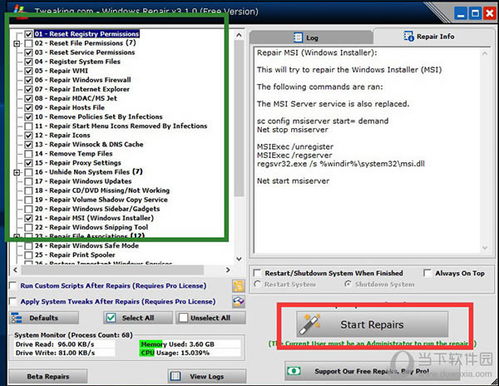Tick Restart/Shutdown System When Finished
499x386 pixels.
[x=257, y=273]
